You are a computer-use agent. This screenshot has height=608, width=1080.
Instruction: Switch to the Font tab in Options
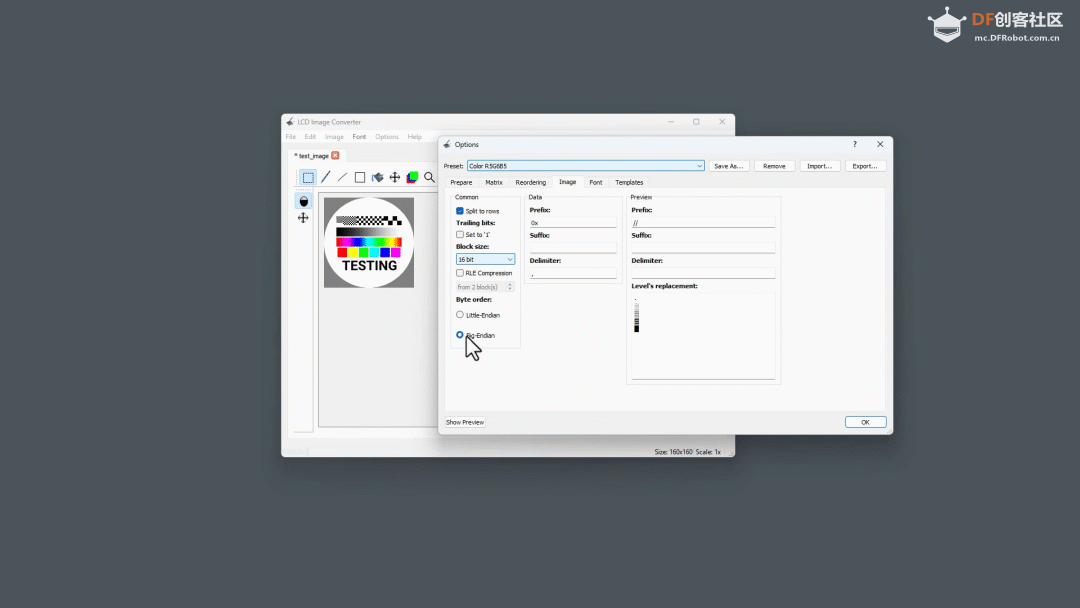tap(596, 182)
